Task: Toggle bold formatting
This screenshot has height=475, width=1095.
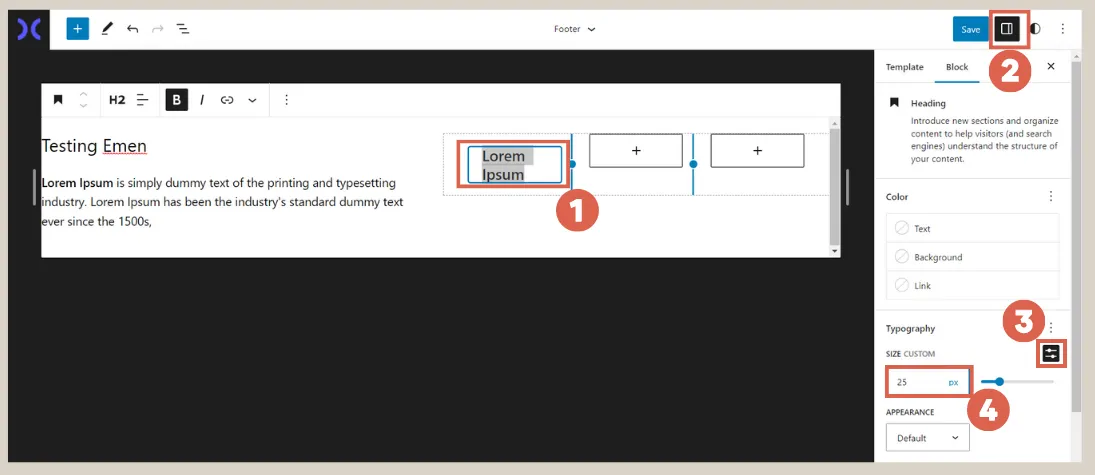Action: click(177, 100)
